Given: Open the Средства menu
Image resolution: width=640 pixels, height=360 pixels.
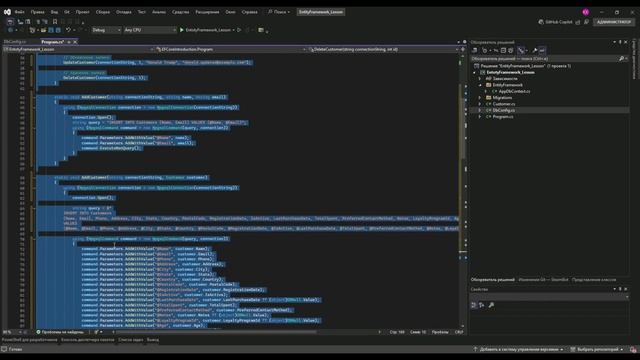Looking at the screenshot, I should [180, 12].
